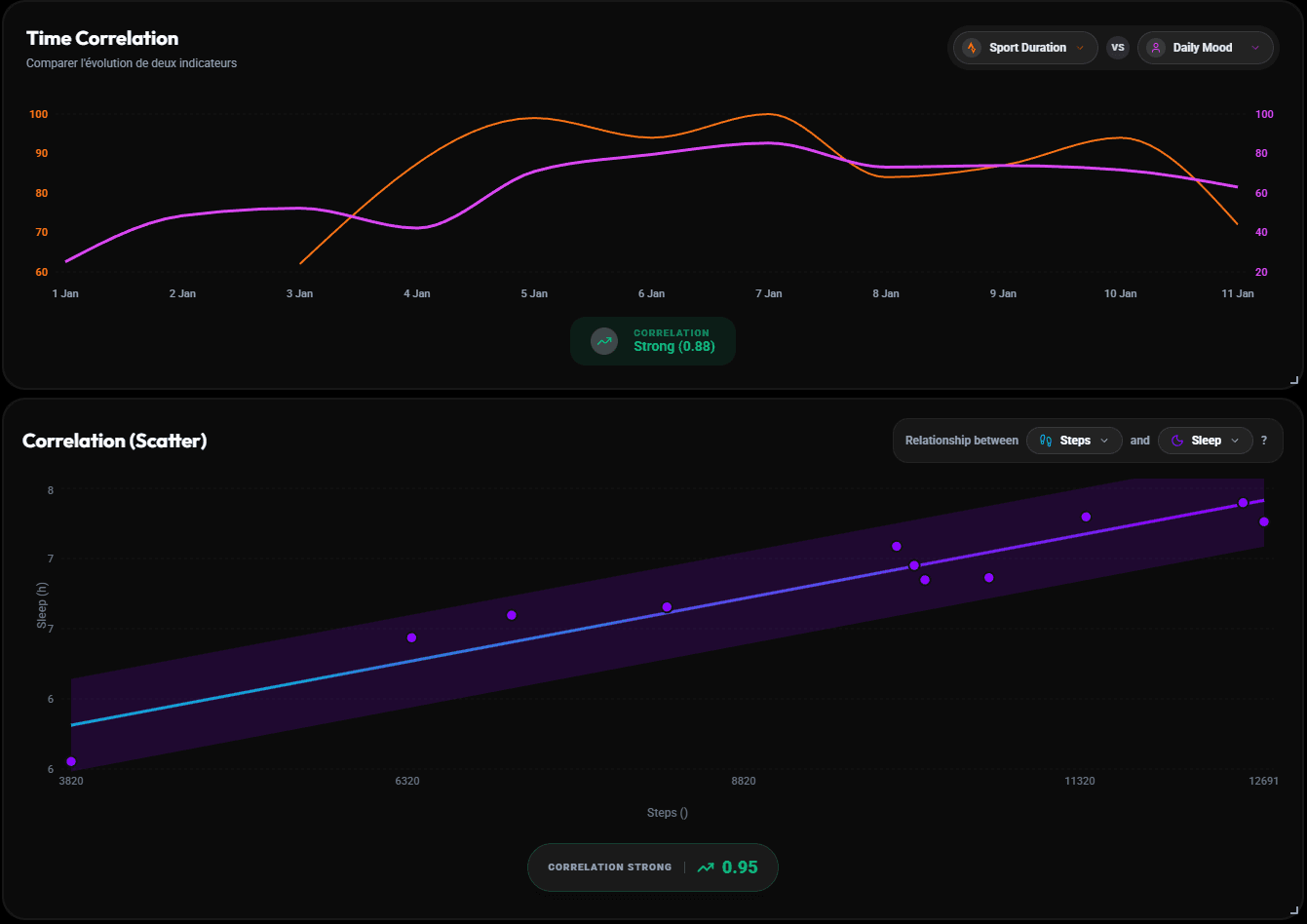Open help via the question mark icon
Viewport: 1307px width, 924px height.
1264,440
